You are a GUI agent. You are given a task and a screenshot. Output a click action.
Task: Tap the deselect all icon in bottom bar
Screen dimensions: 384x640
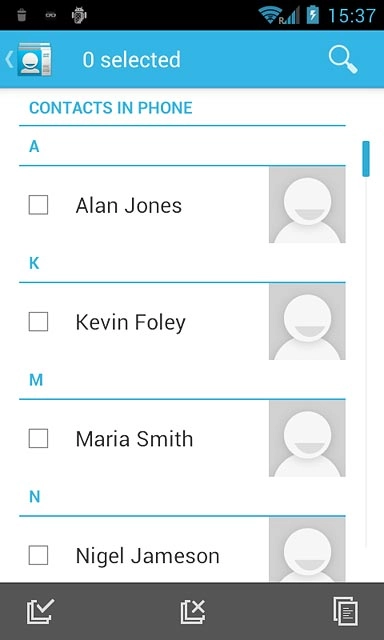(193, 611)
